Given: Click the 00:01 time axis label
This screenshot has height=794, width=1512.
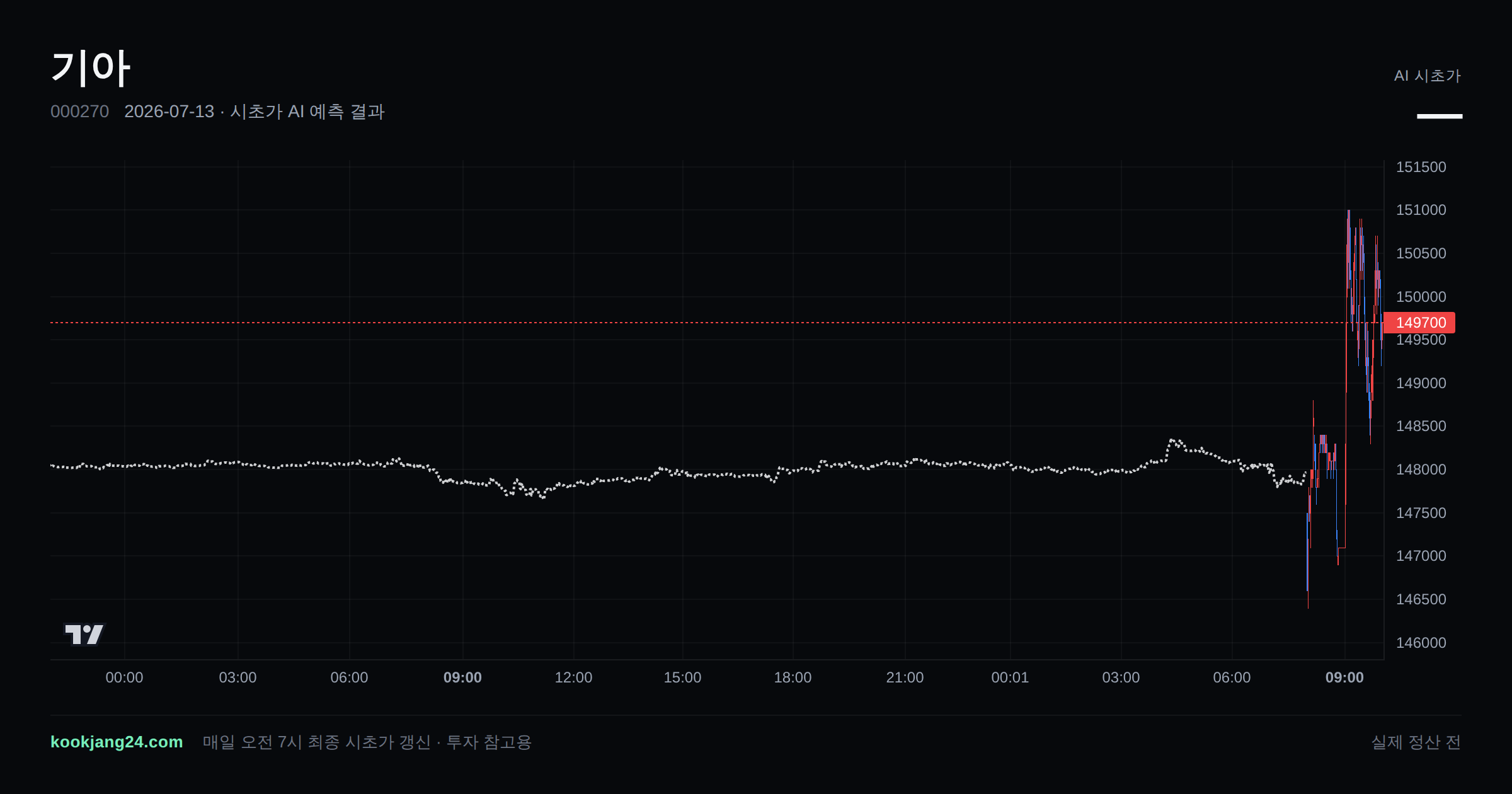Looking at the screenshot, I should (1010, 677).
